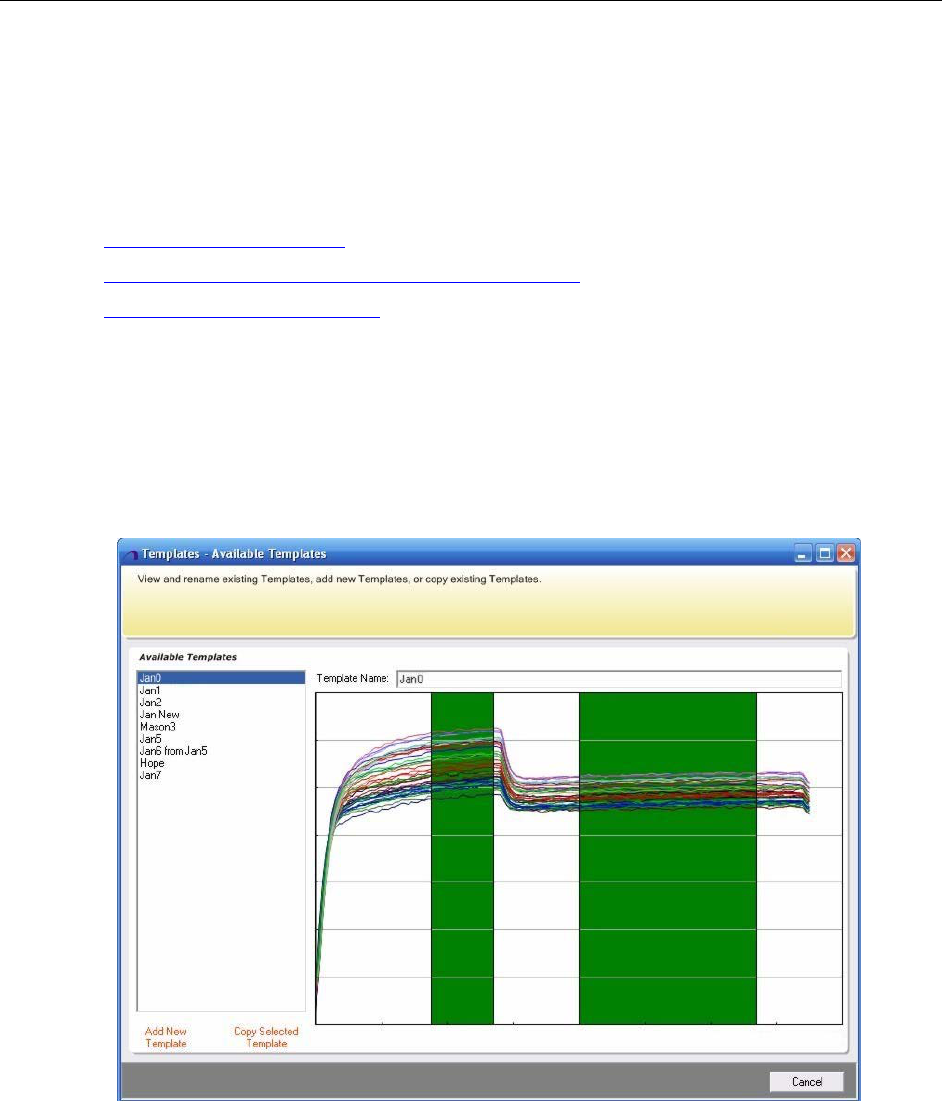The image size is (942, 1101).
Task: Click the Cancel button
Action: pos(807,1081)
